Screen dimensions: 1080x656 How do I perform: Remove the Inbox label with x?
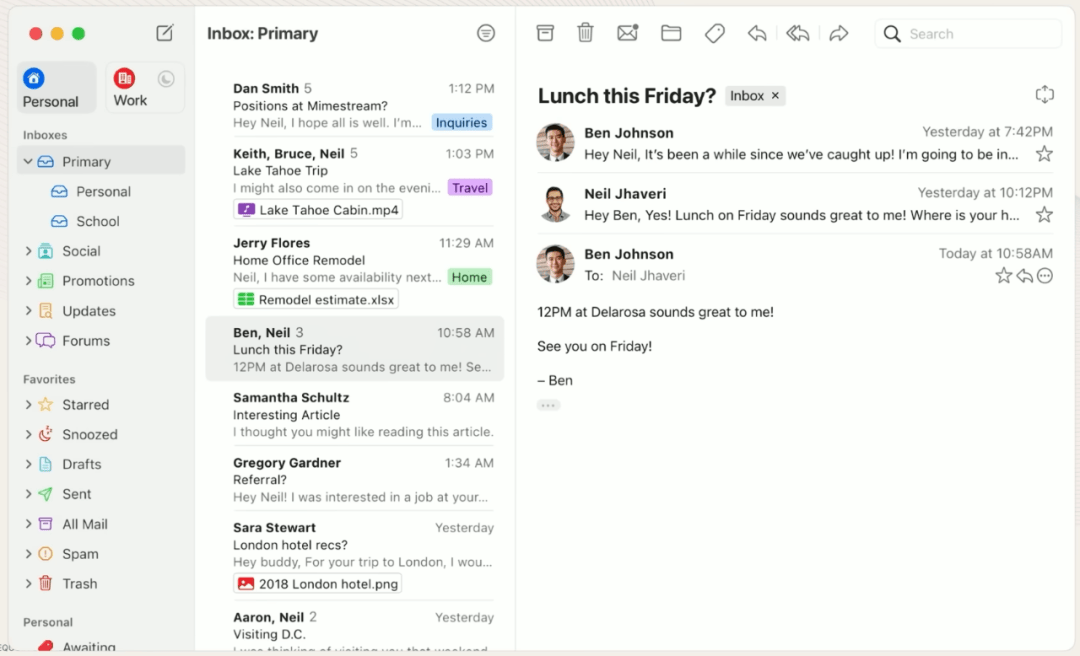tap(775, 96)
